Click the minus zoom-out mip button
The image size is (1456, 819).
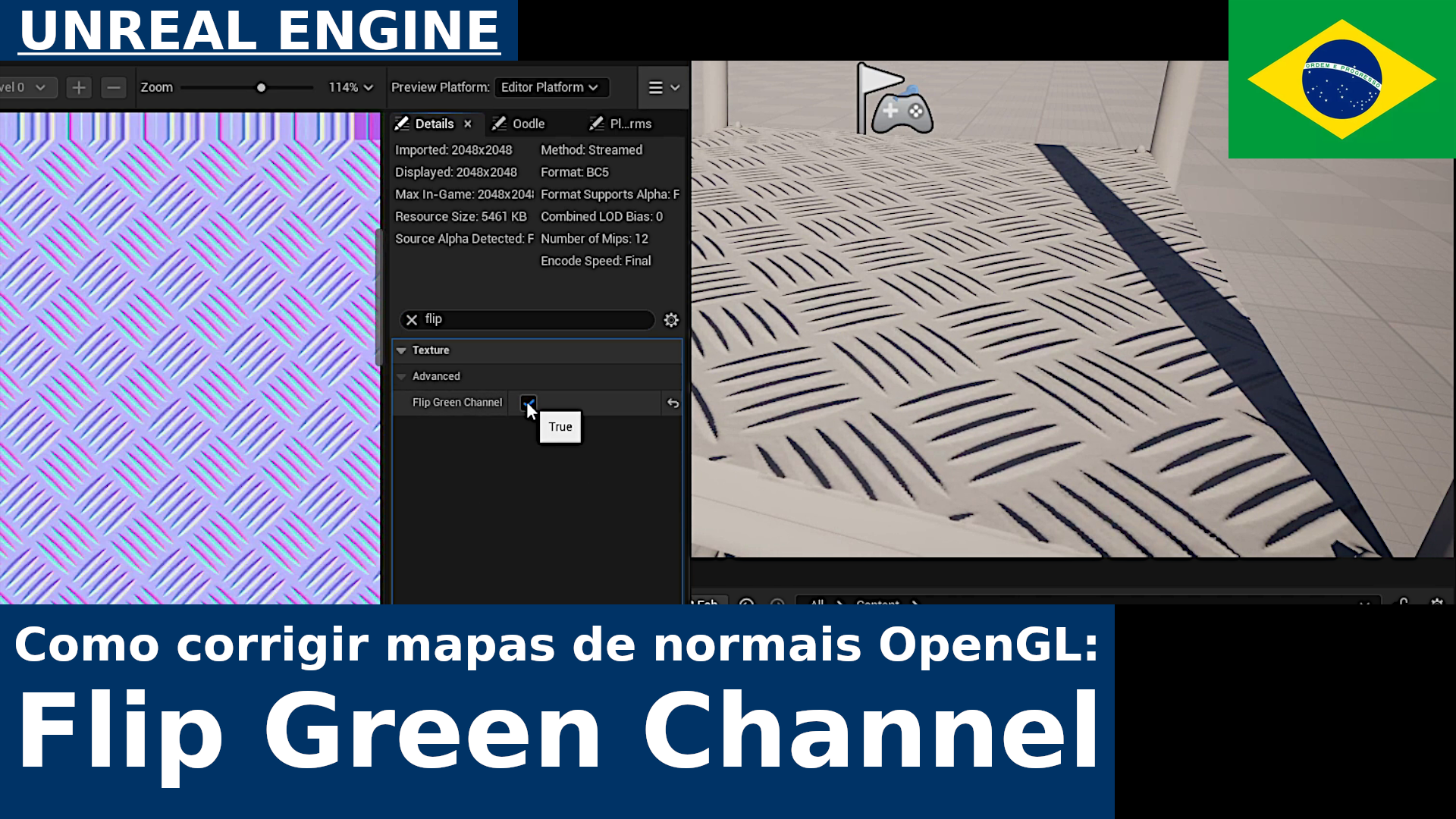pyautogui.click(x=114, y=88)
